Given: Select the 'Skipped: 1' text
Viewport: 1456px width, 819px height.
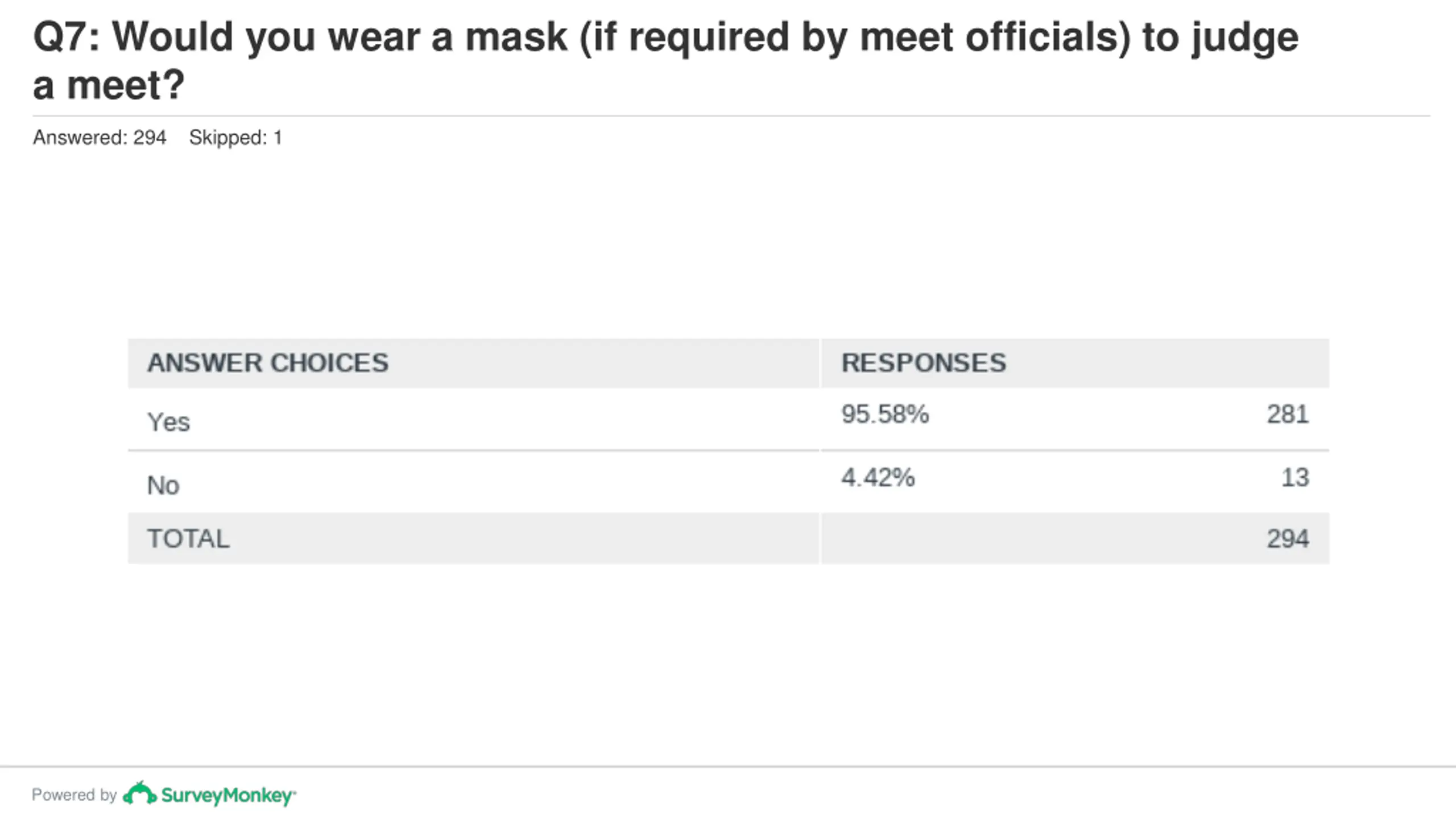Looking at the screenshot, I should (235, 138).
